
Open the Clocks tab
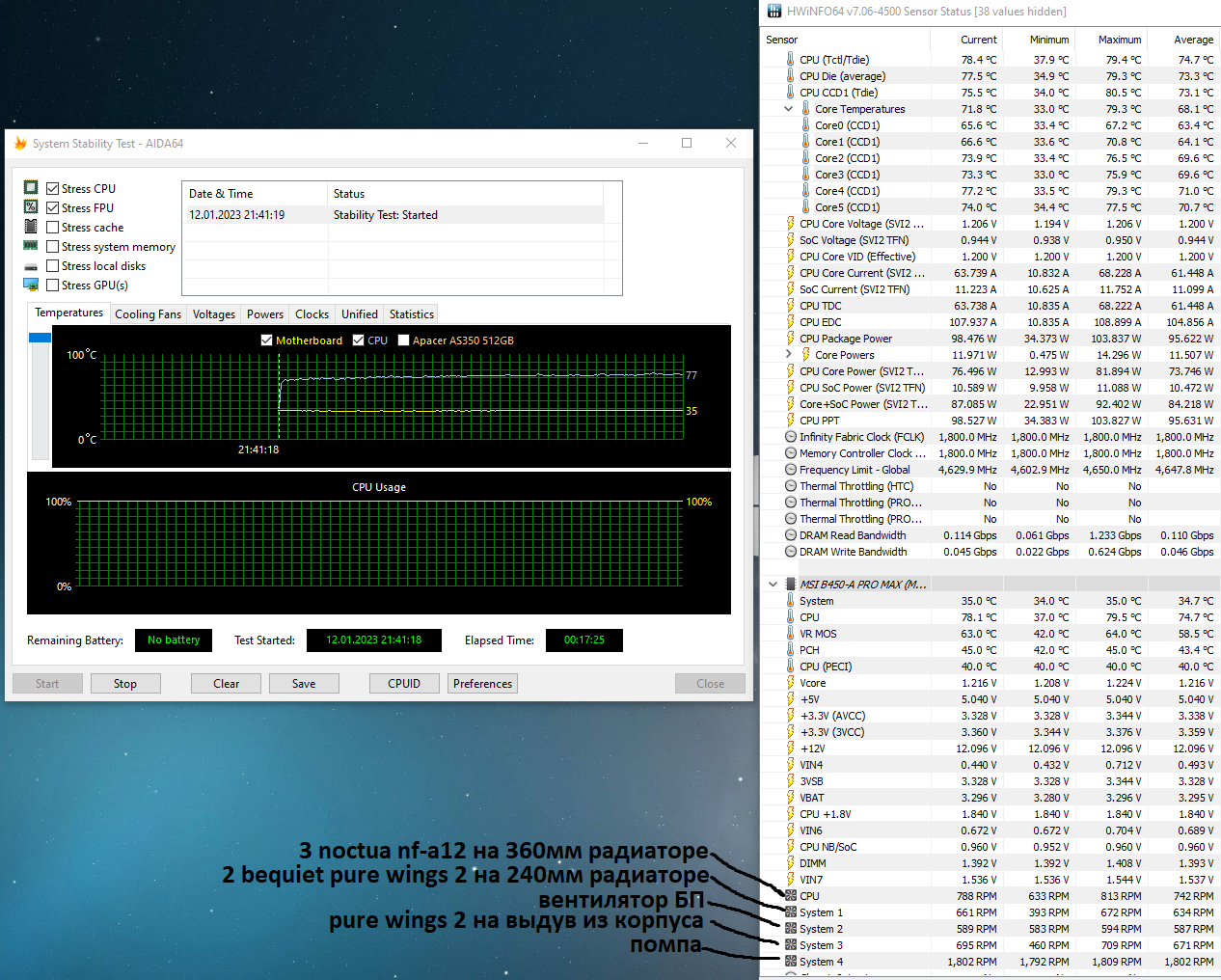tap(312, 314)
